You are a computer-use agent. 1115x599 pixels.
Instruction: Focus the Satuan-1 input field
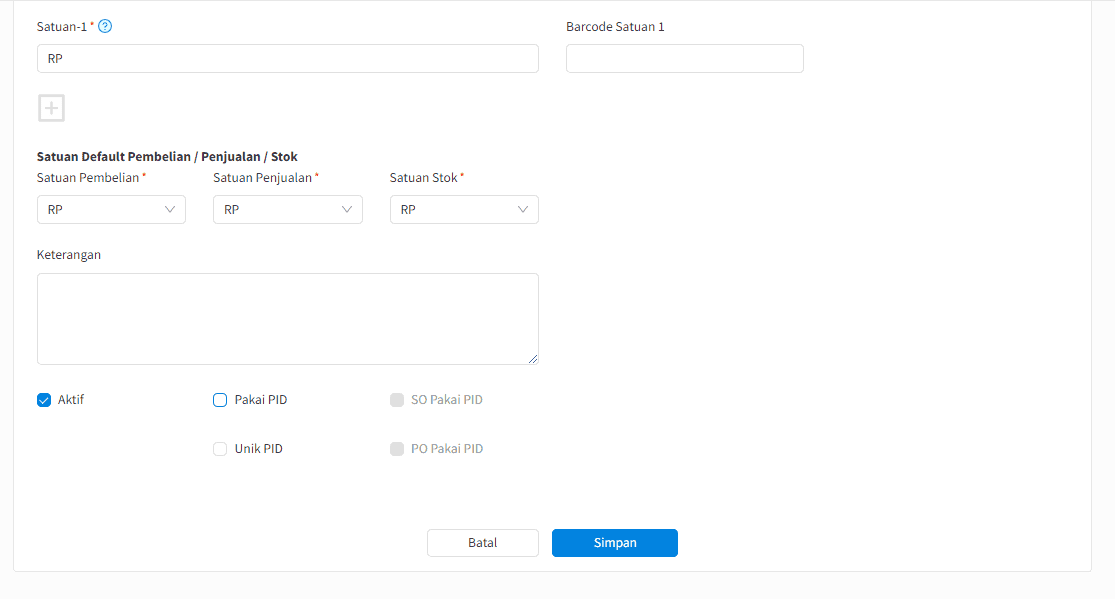[288, 58]
